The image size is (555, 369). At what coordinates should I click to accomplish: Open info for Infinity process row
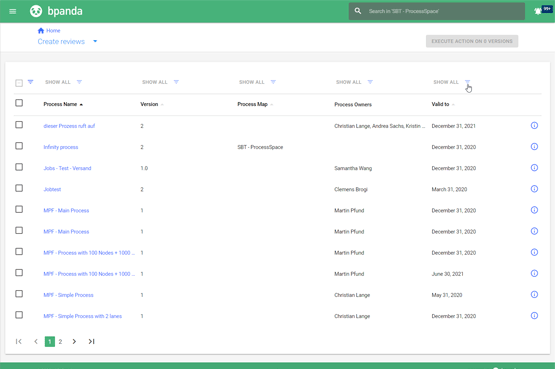tap(534, 147)
